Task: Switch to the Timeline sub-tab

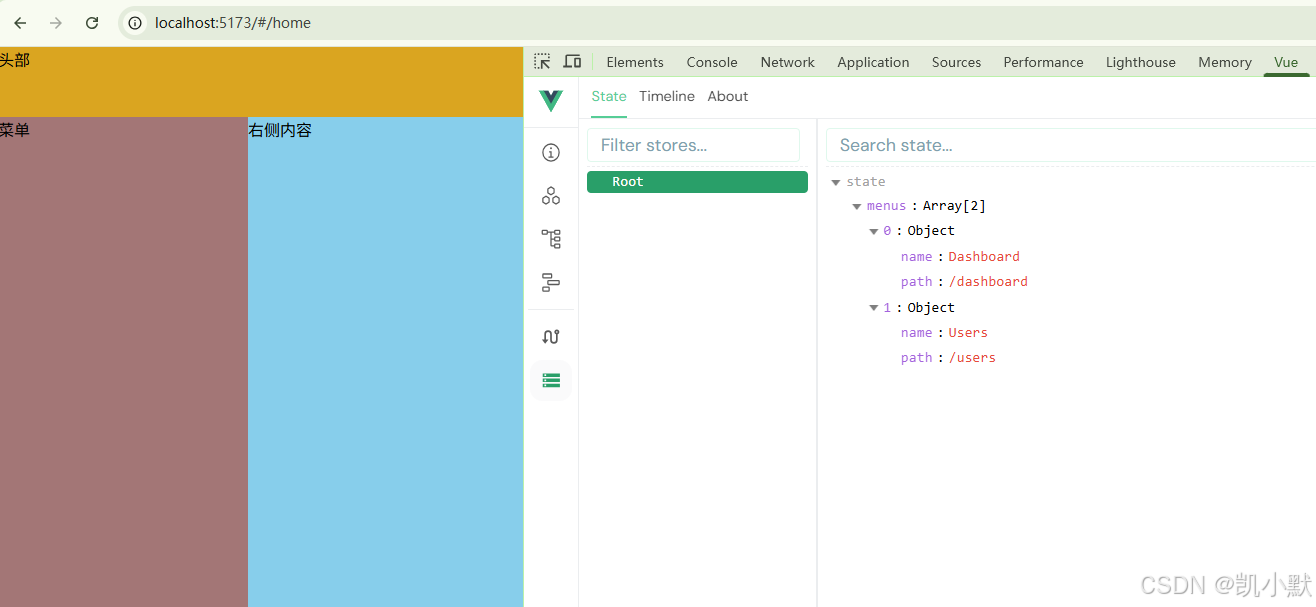Action: click(667, 96)
